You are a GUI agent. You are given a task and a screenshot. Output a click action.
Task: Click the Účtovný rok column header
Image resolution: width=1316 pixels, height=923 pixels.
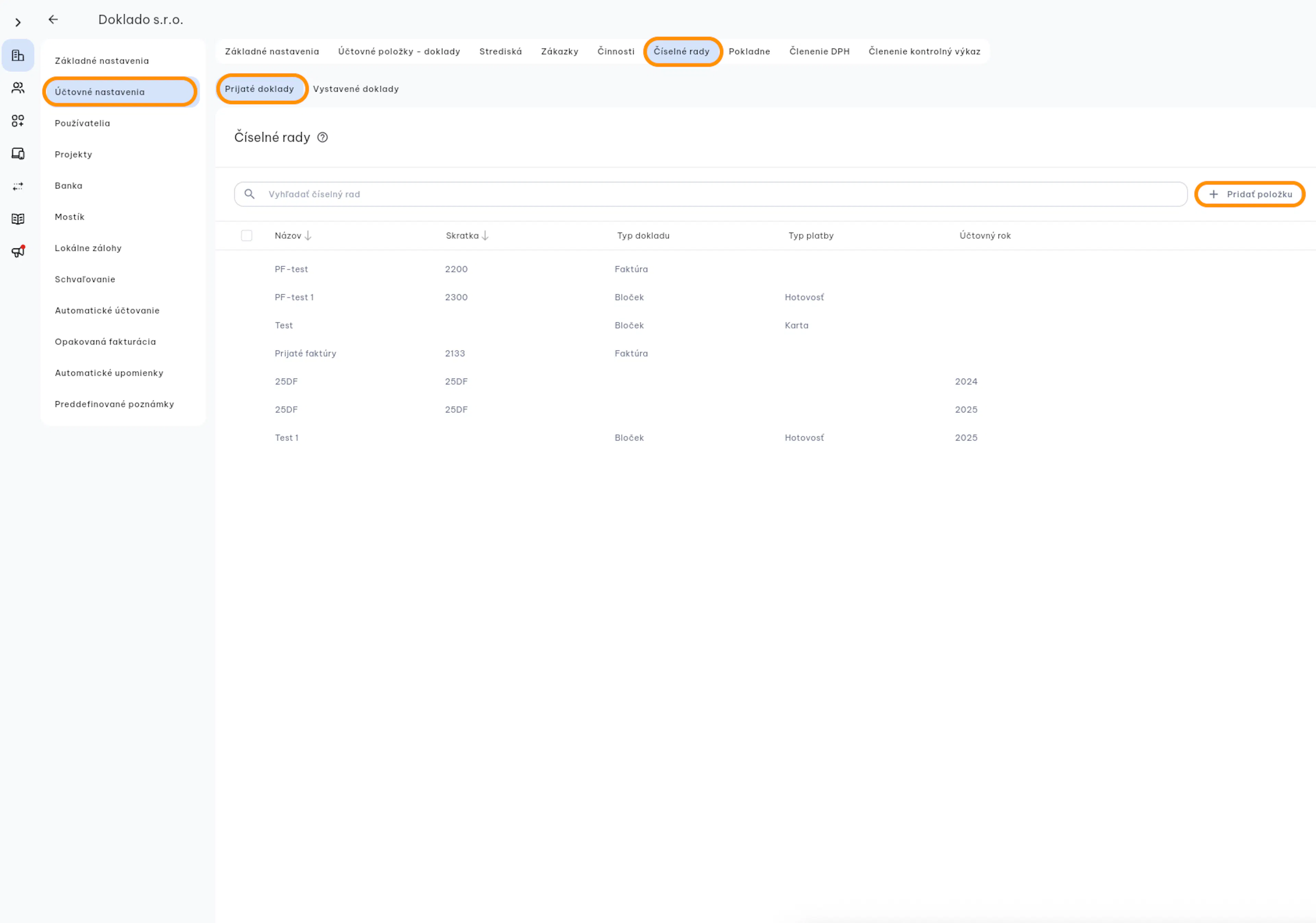985,235
